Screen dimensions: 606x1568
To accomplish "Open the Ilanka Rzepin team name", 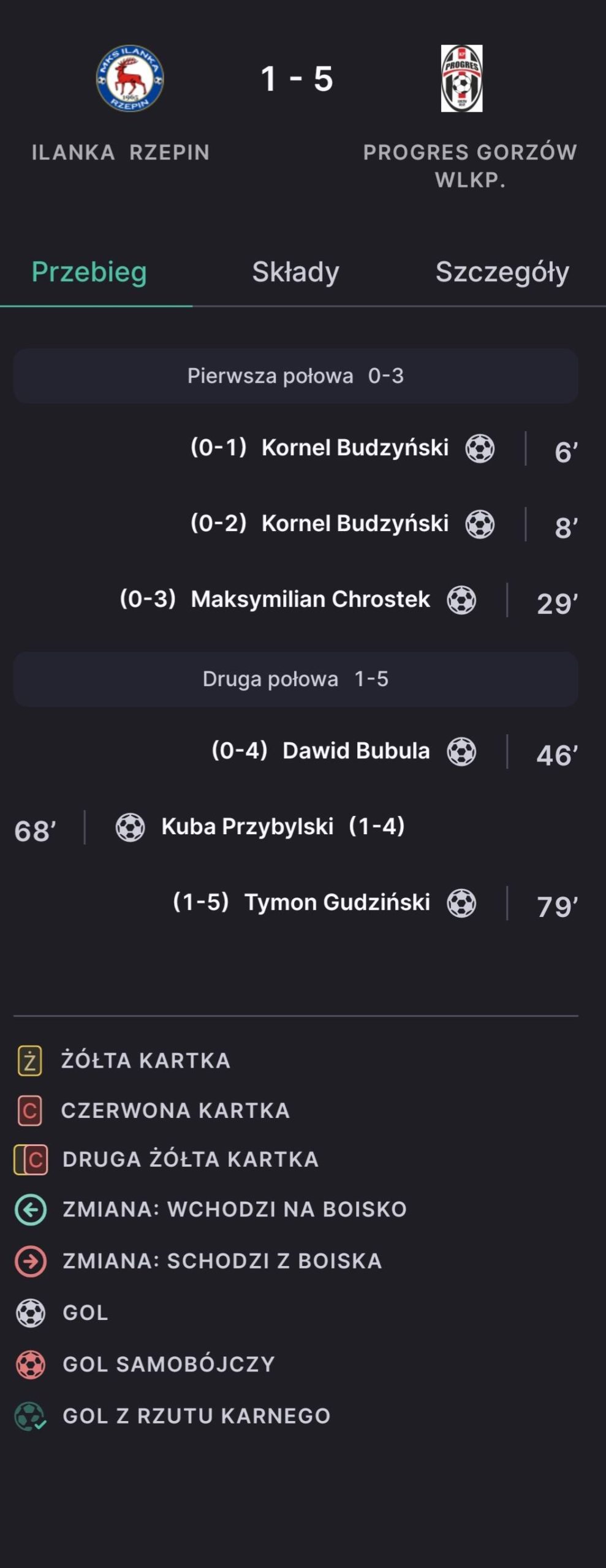I will click(x=121, y=153).
